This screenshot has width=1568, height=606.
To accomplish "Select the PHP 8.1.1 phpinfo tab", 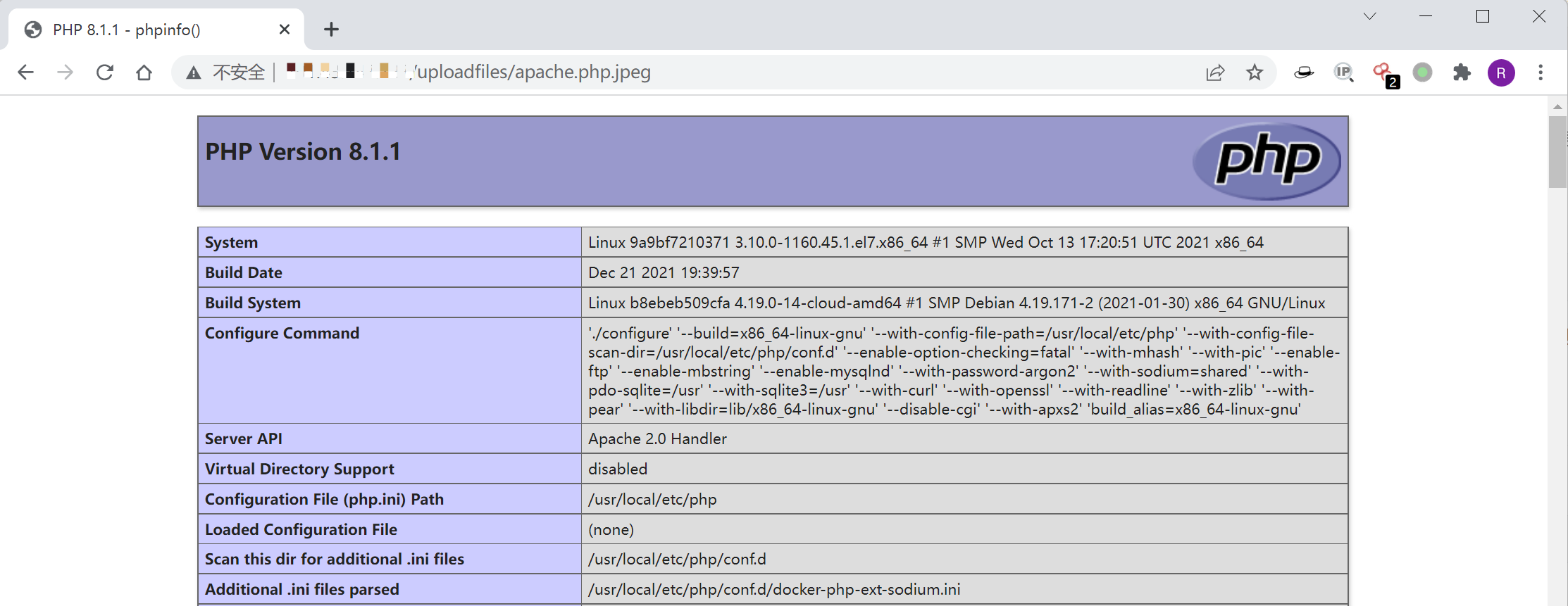I will coord(141,30).
